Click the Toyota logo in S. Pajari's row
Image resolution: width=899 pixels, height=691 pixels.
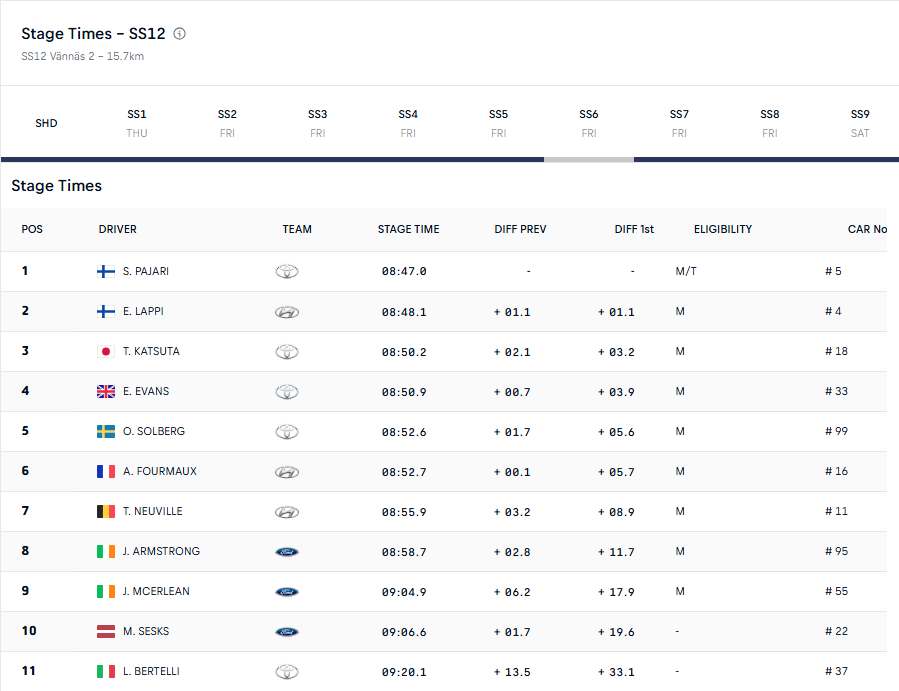click(x=287, y=271)
